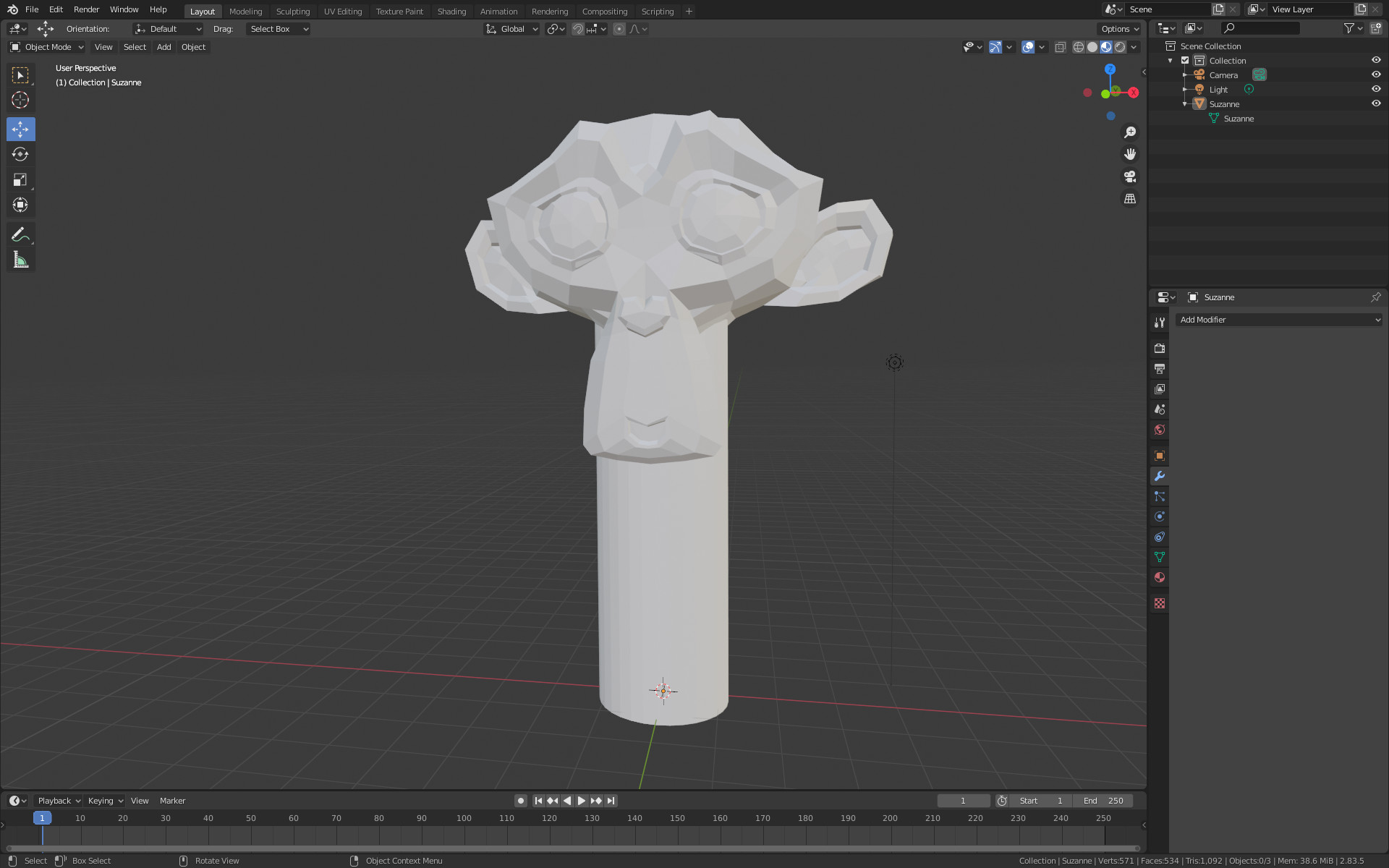
Task: Open Physics properties tab
Action: 1160,516
